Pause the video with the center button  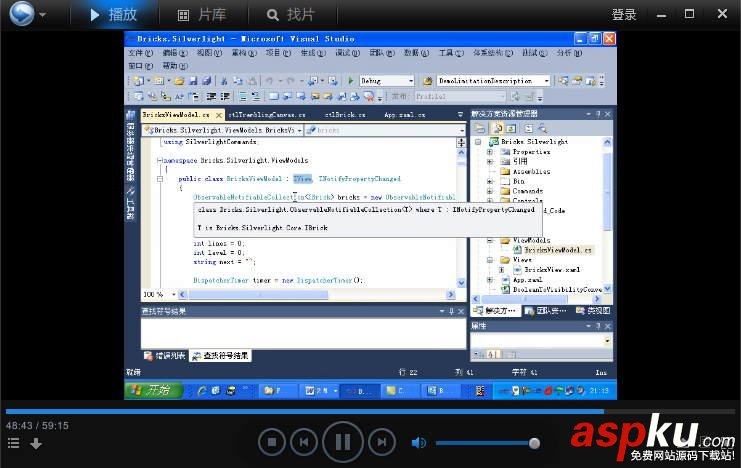point(342,441)
